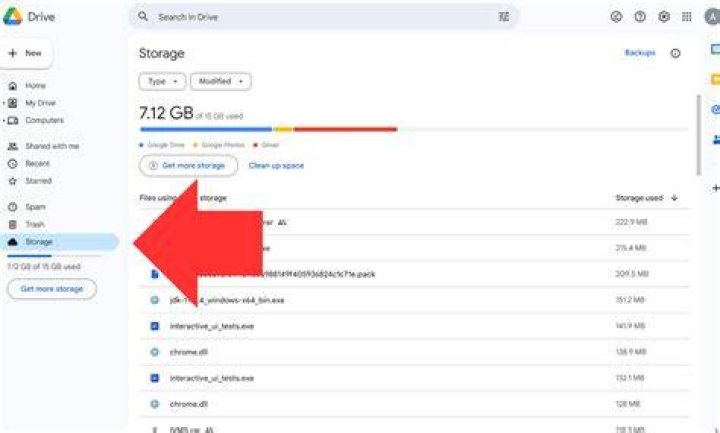The width and height of the screenshot is (720, 433).
Task: Click the Google Photos legend label
Action: click(x=223, y=145)
